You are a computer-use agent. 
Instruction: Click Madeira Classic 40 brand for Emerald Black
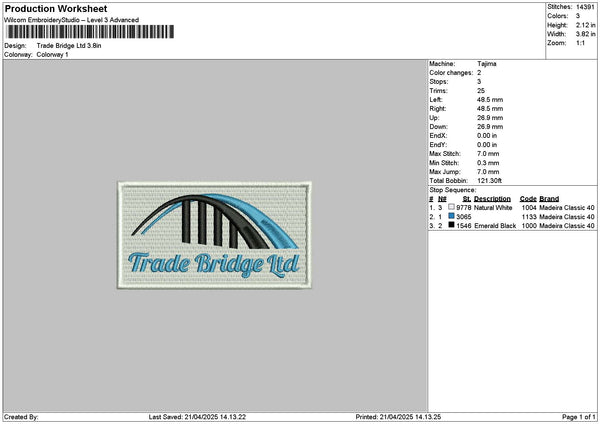click(567, 226)
